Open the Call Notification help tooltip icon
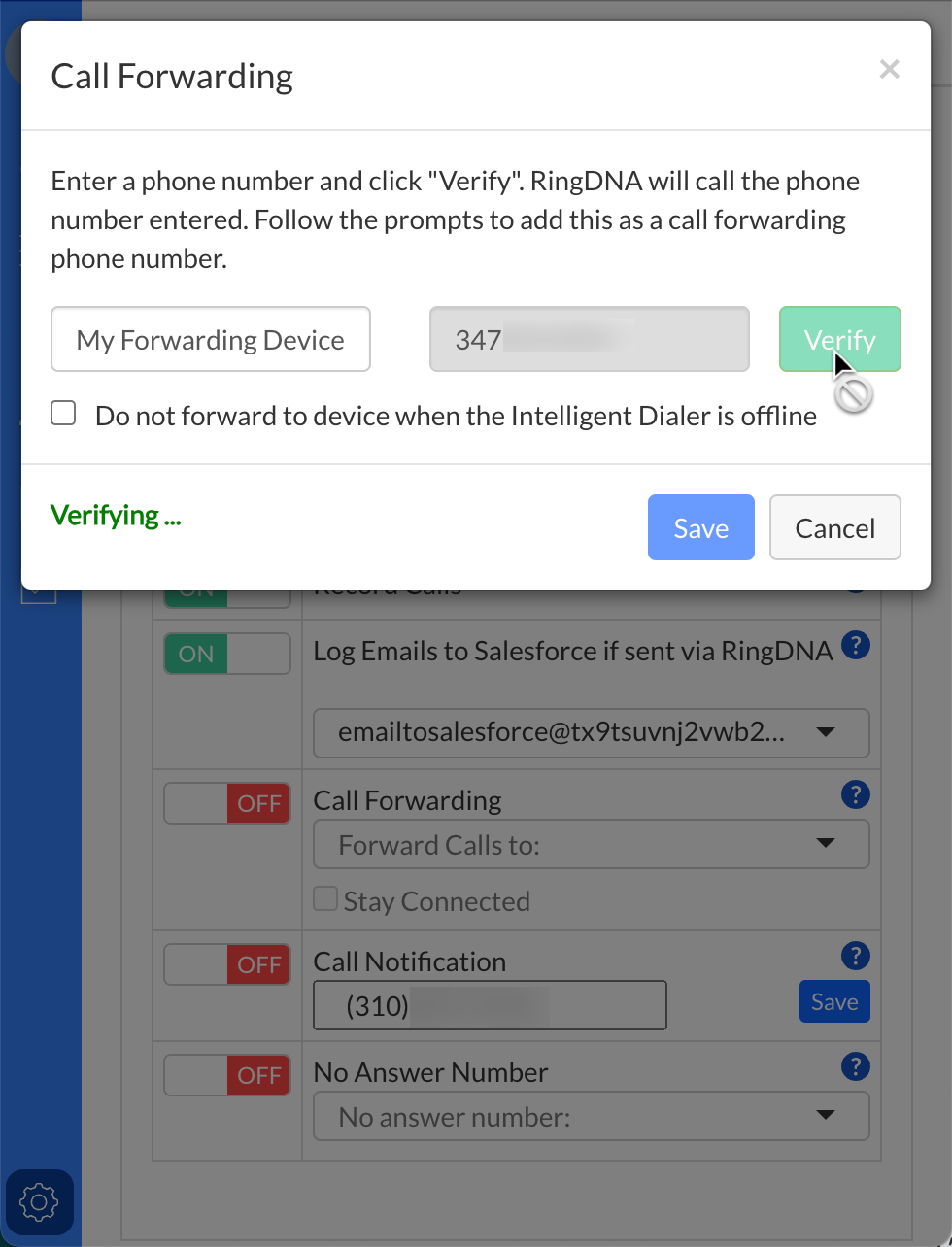 point(855,956)
